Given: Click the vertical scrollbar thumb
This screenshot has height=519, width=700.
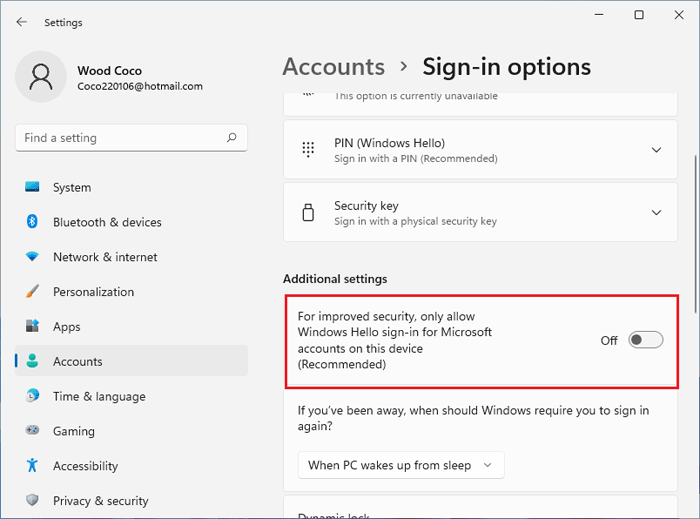Looking at the screenshot, I should 695,234.
